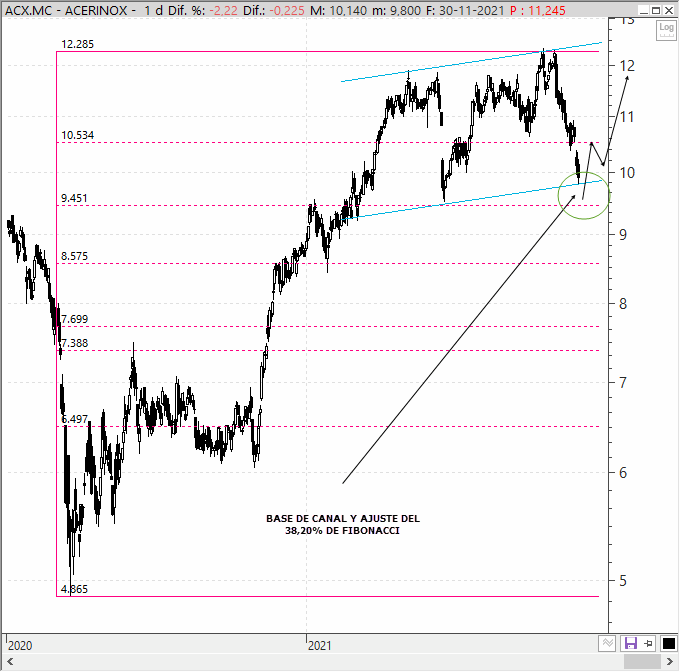The width and height of the screenshot is (680, 672).
Task: Click price axis value 8
Action: pyautogui.click(x=623, y=304)
